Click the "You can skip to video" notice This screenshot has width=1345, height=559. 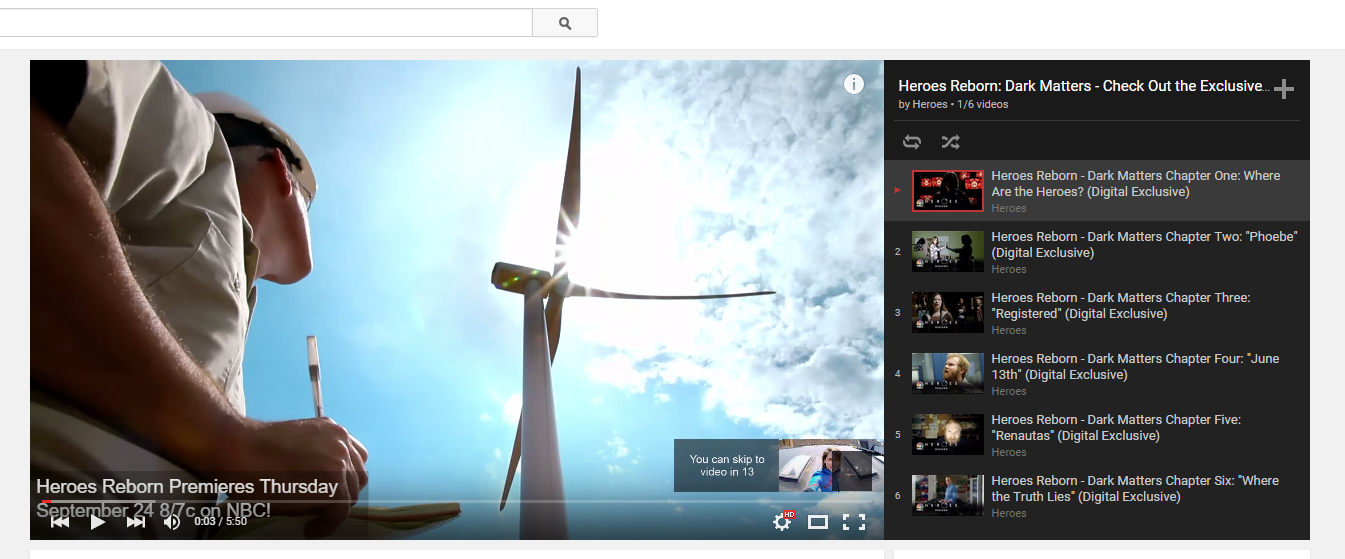727,466
